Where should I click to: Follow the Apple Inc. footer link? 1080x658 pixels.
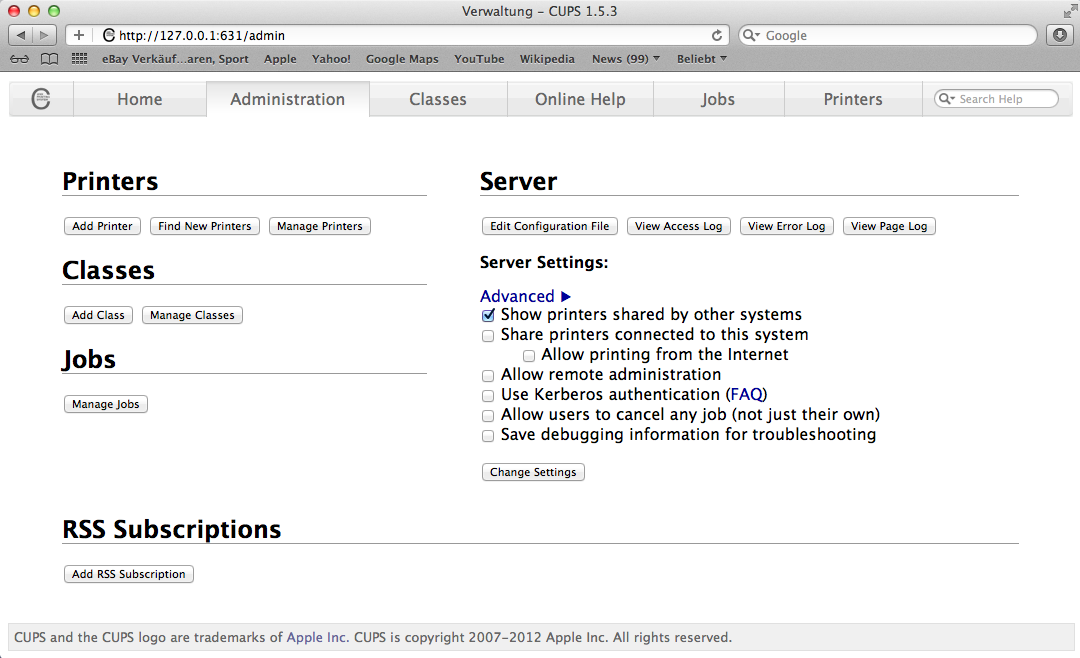point(317,637)
